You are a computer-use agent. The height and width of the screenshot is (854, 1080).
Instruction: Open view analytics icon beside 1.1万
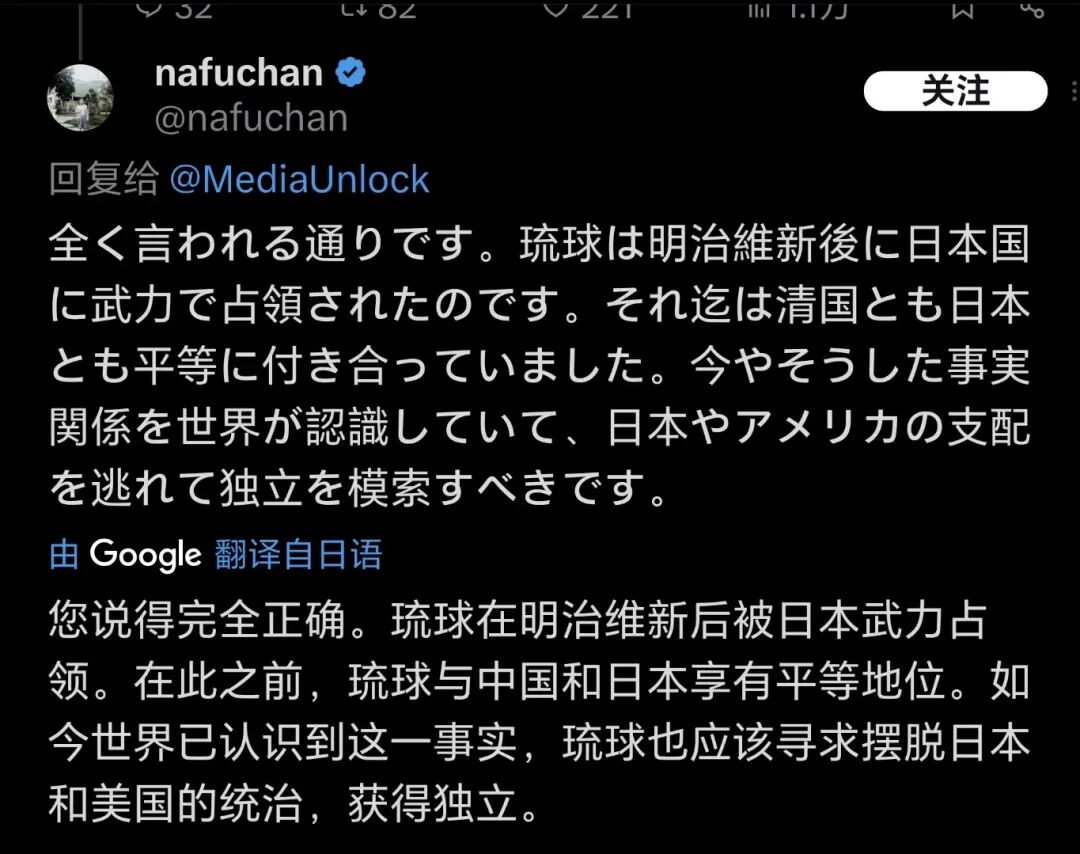(x=759, y=8)
